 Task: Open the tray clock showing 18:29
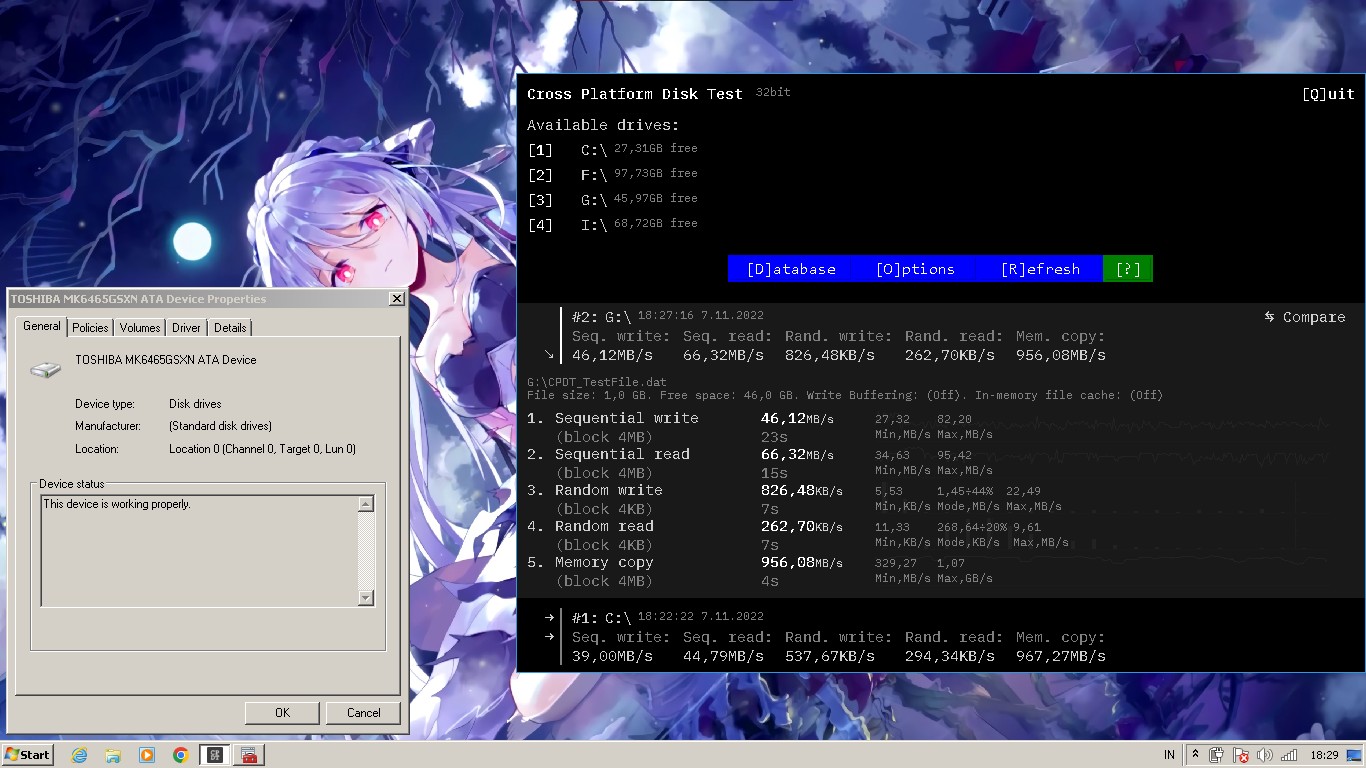[x=1324, y=755]
